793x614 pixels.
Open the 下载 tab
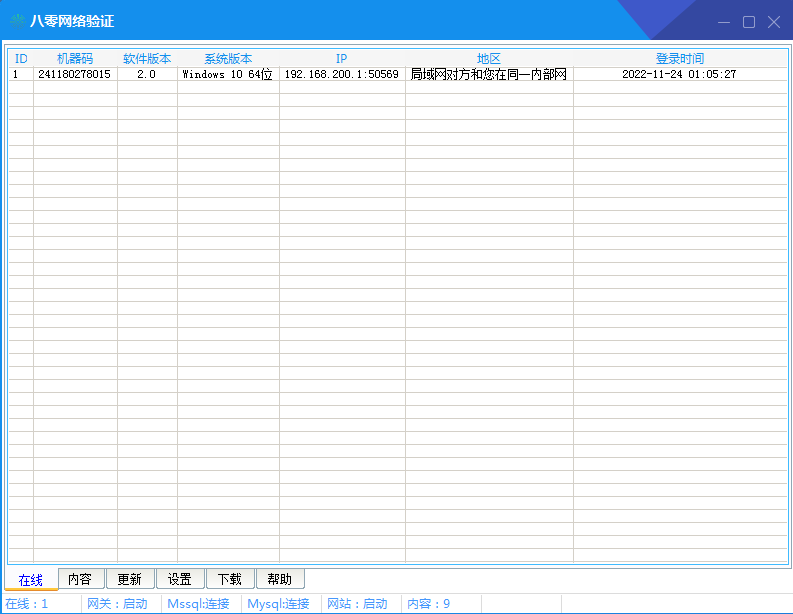(230, 579)
